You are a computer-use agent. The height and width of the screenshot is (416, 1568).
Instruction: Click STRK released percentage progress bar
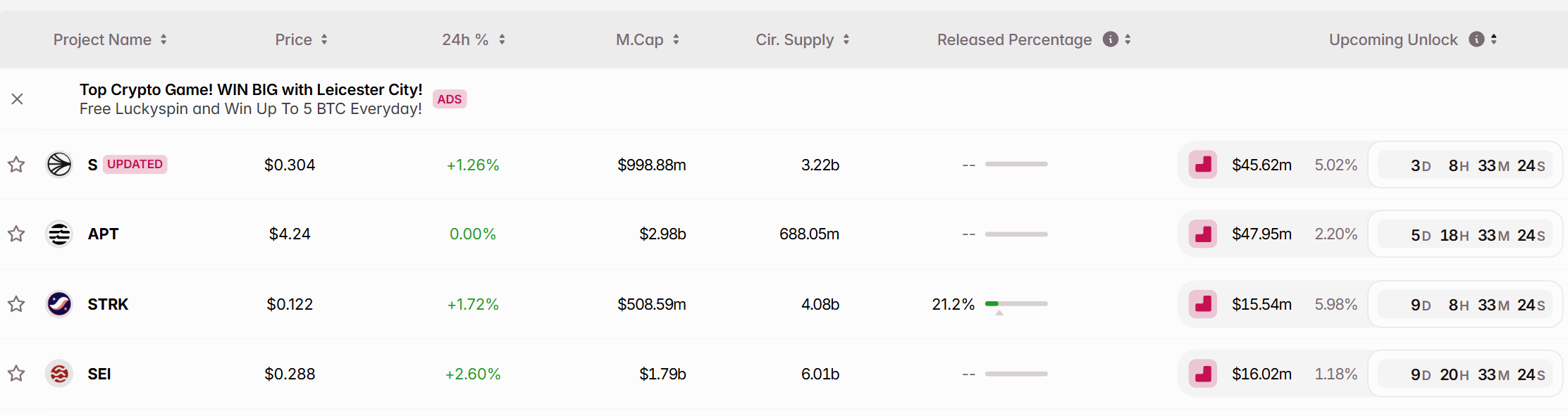1016,304
